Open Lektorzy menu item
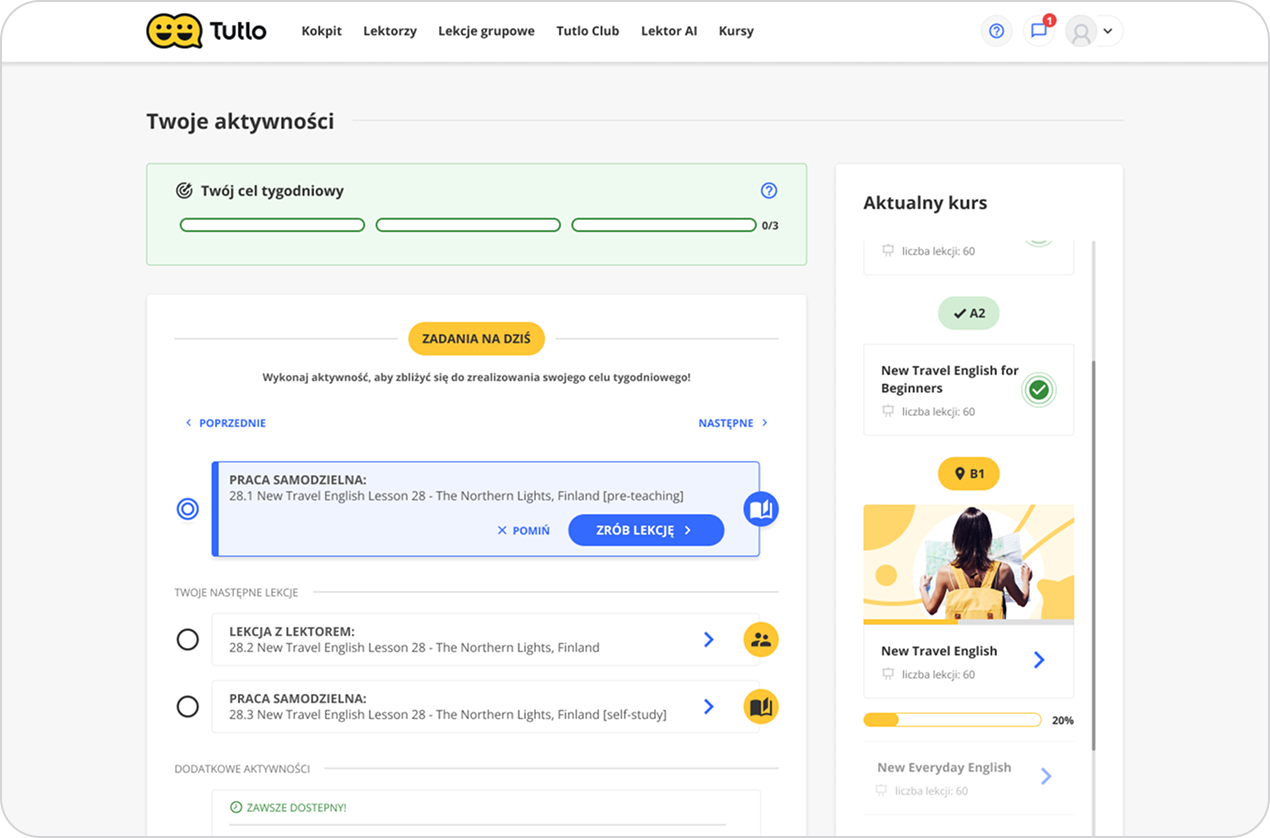The width and height of the screenshot is (1270, 838). [x=390, y=31]
